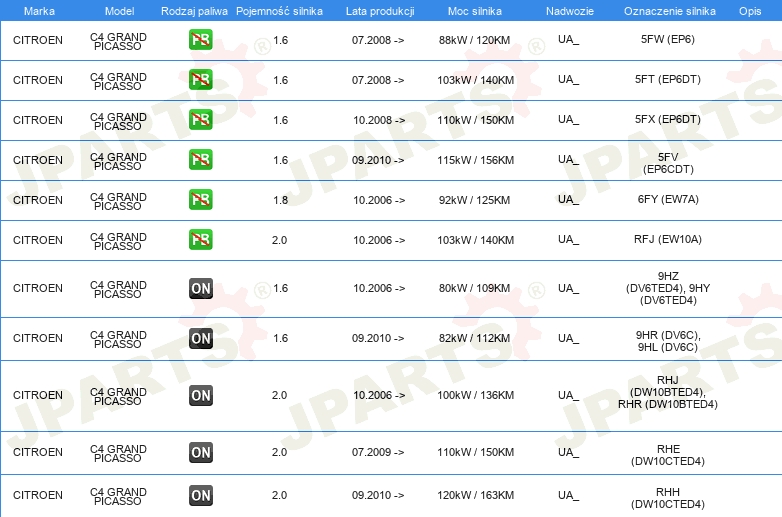The image size is (782, 517).
Task: Click power value 115kW / 156KM
Action: (x=475, y=160)
